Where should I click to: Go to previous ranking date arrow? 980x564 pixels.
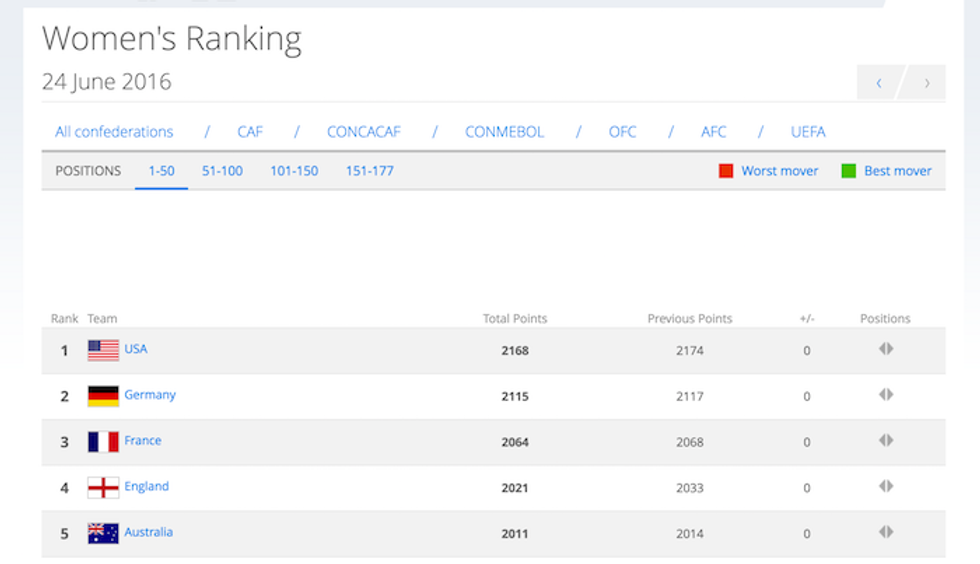[x=879, y=83]
